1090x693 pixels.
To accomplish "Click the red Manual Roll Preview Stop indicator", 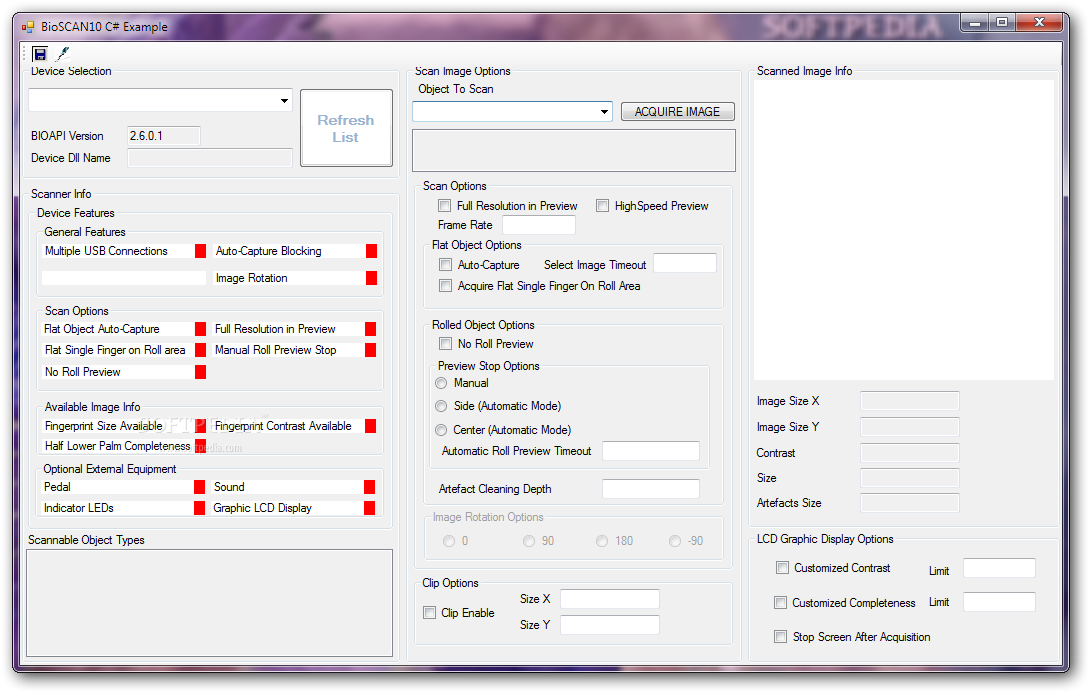I will click(371, 350).
